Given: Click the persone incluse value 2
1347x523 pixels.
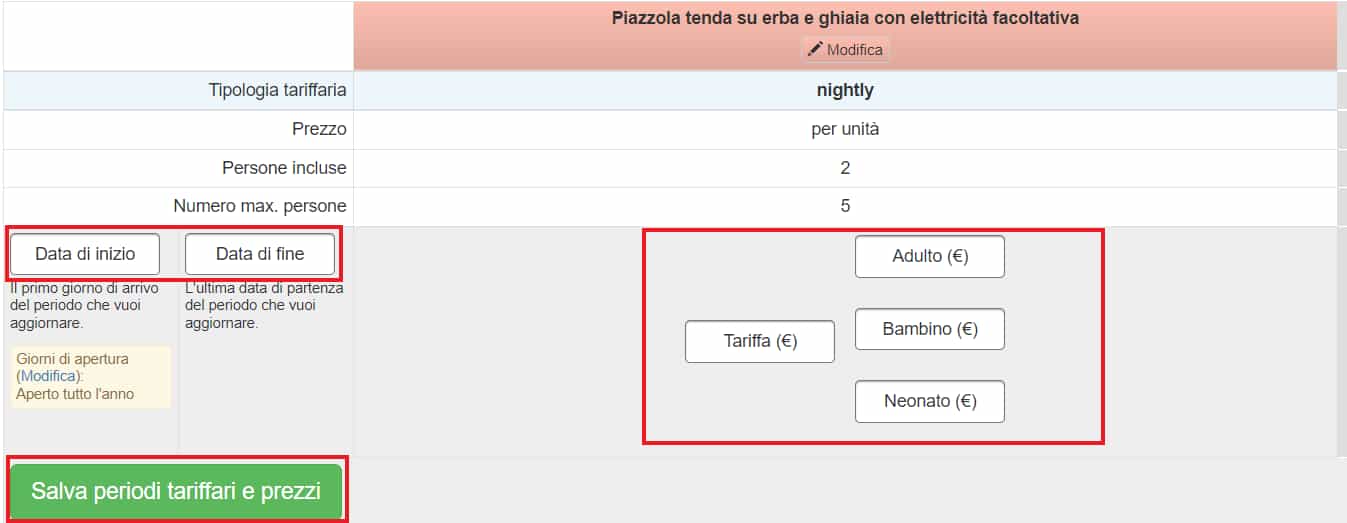Looking at the screenshot, I should pyautogui.click(x=845, y=168).
